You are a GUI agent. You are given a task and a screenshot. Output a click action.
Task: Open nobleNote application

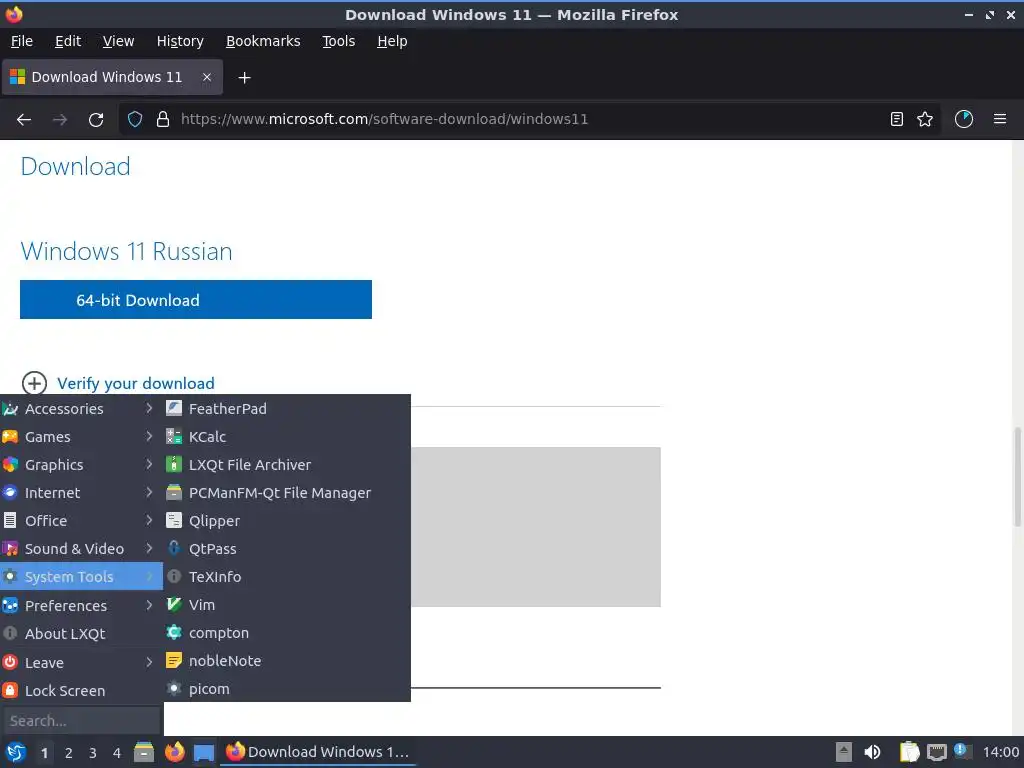coord(287,661)
